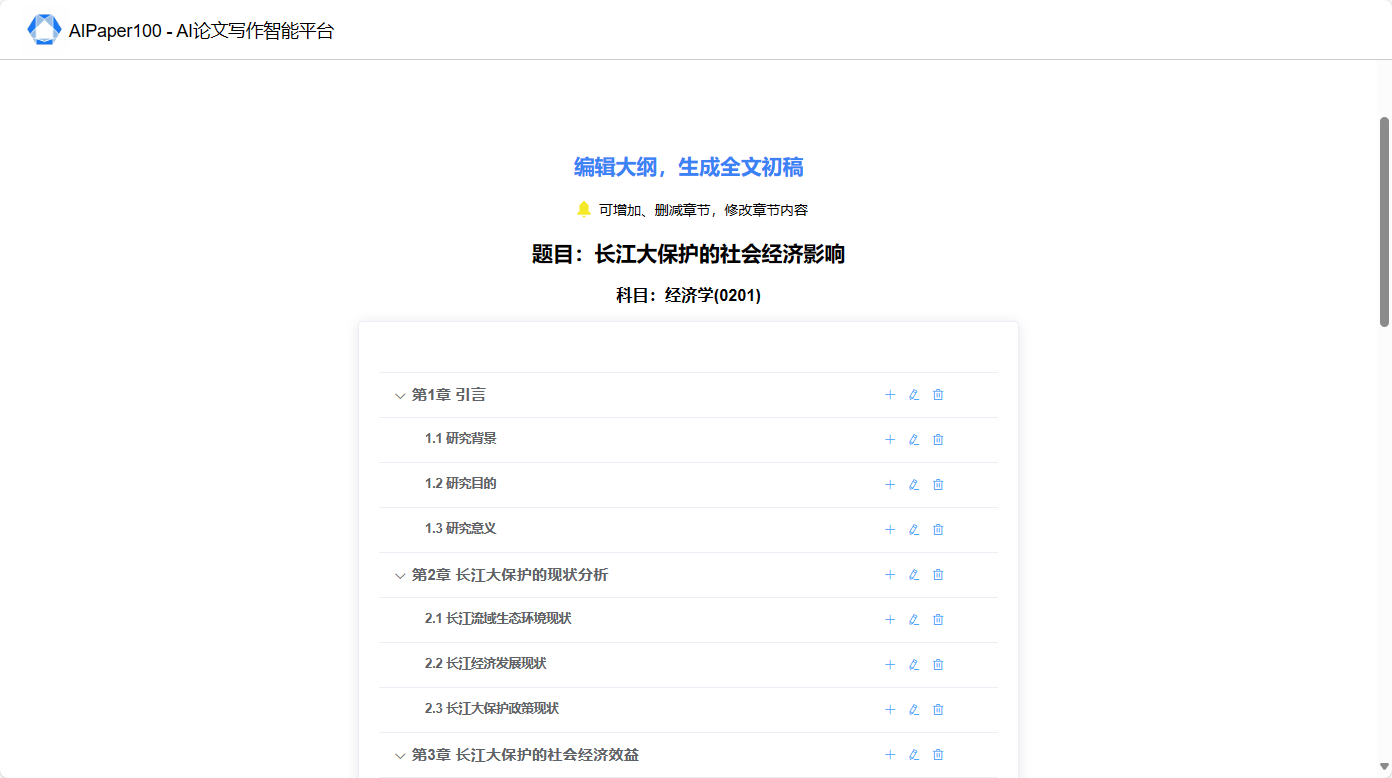Delete the 第1章 引言 chapter
This screenshot has width=1392, height=778.
pyautogui.click(x=938, y=395)
